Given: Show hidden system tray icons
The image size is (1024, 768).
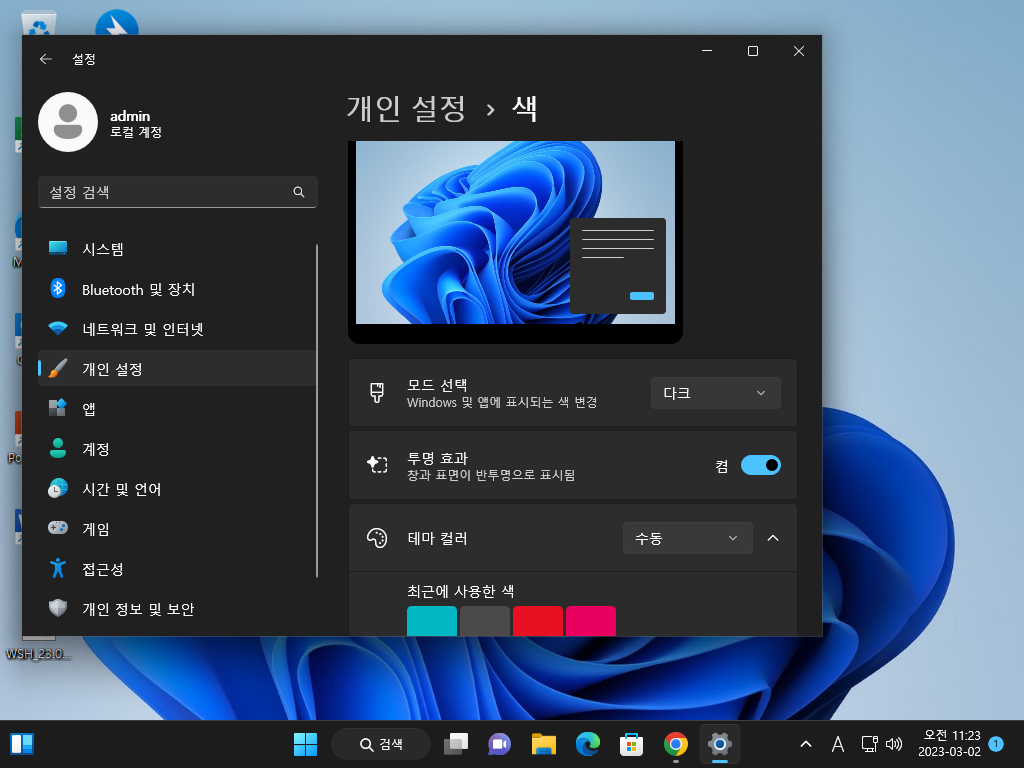Looking at the screenshot, I should pos(806,744).
